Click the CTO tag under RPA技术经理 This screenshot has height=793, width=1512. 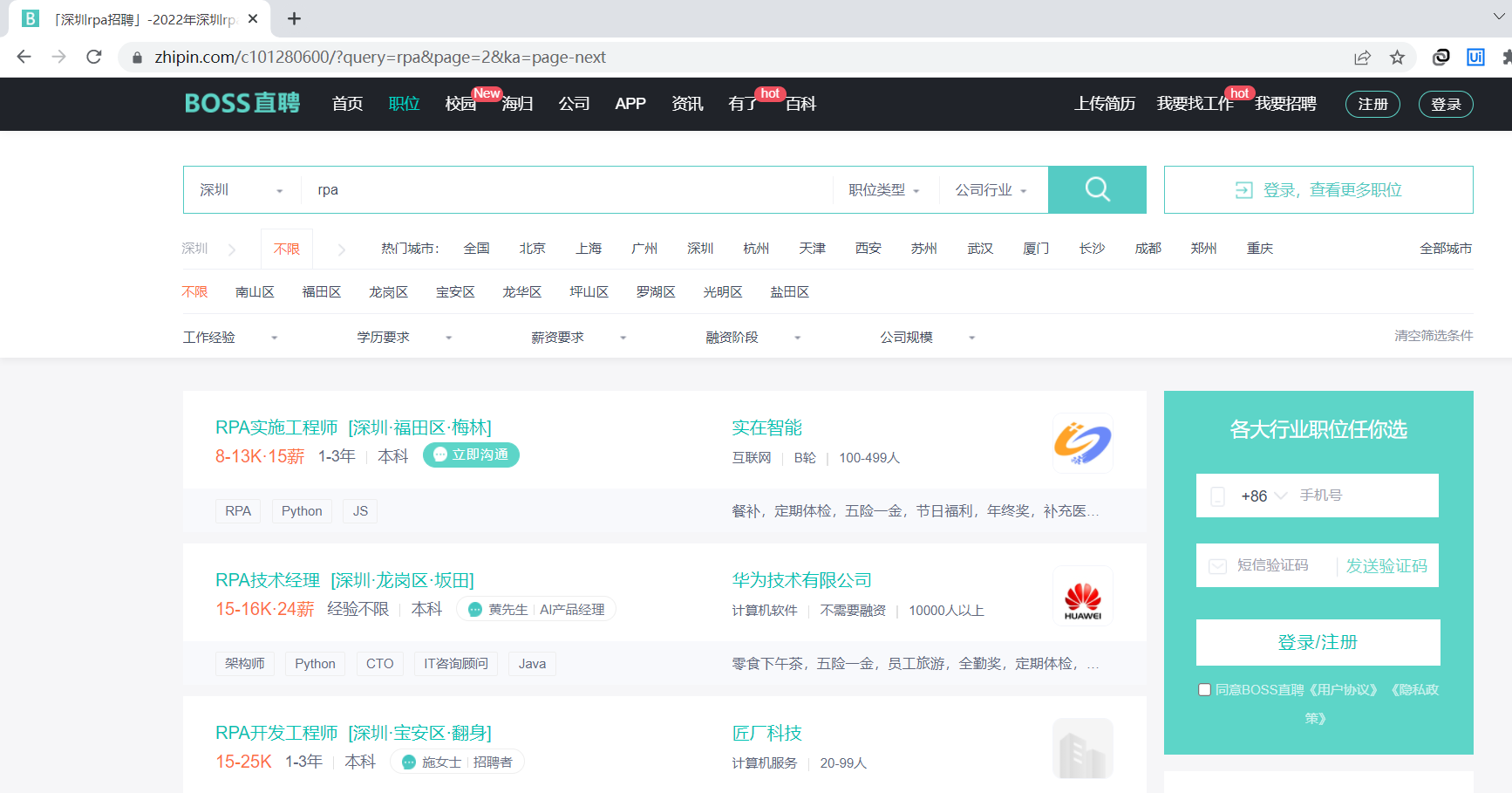[379, 664]
